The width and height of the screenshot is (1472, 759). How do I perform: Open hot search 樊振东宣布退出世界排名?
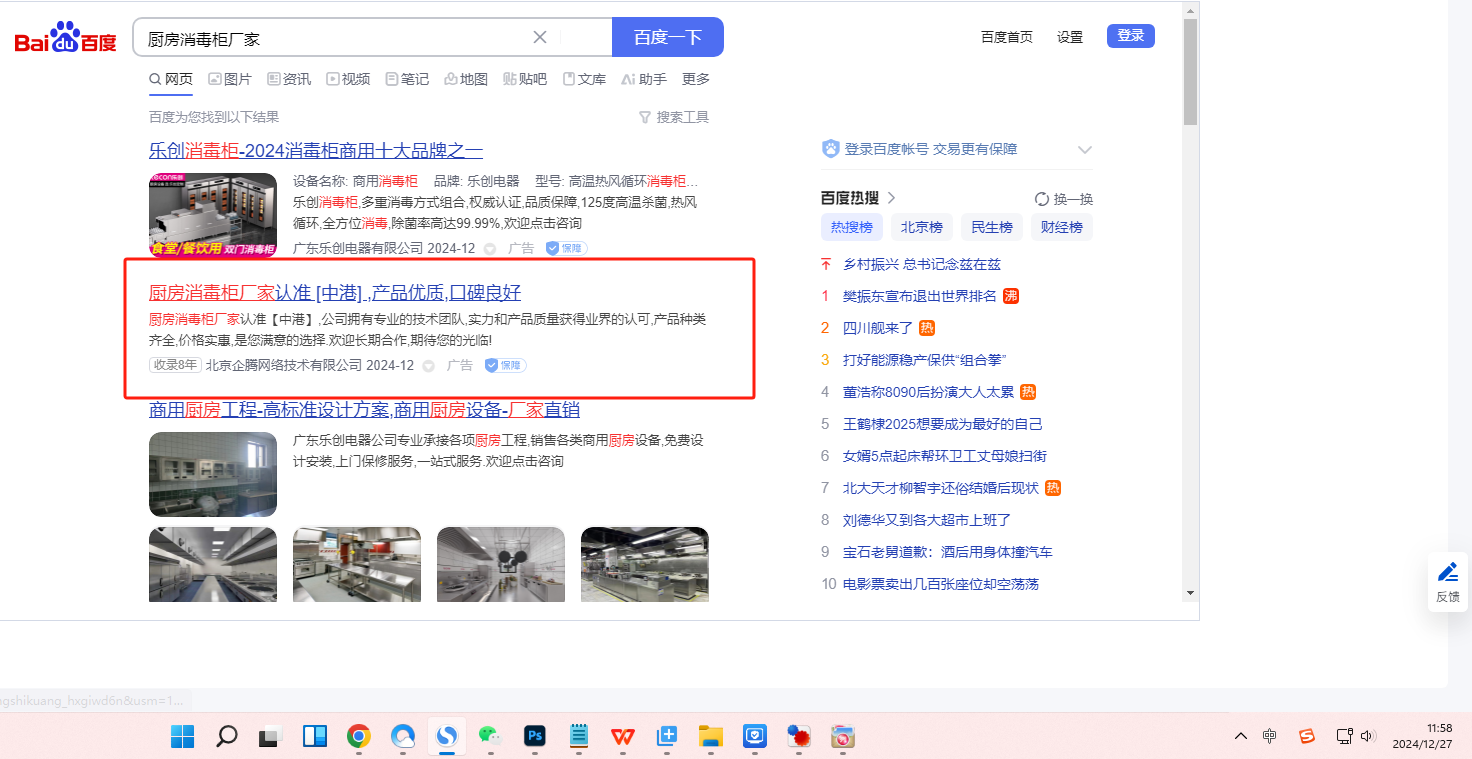coord(920,296)
